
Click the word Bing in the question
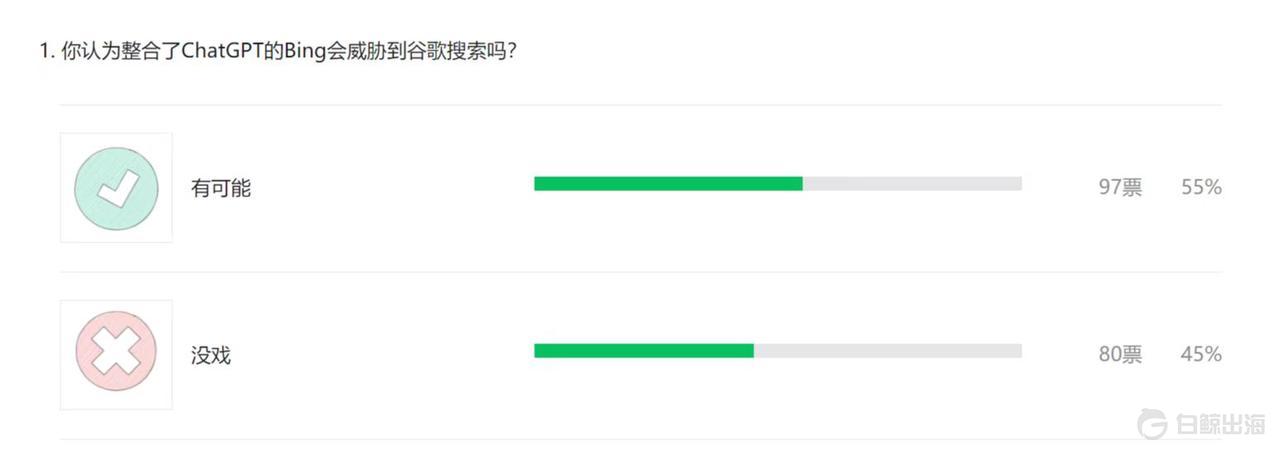300,51
